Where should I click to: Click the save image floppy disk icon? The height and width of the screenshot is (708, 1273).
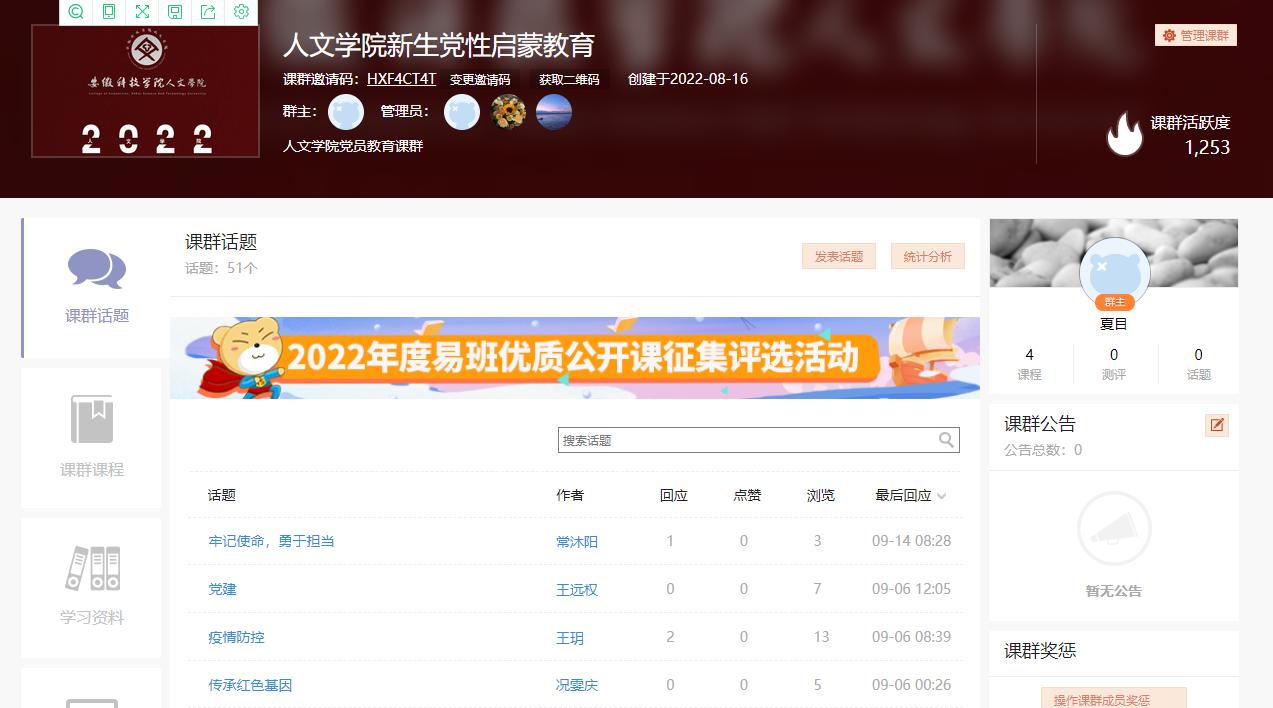point(175,12)
